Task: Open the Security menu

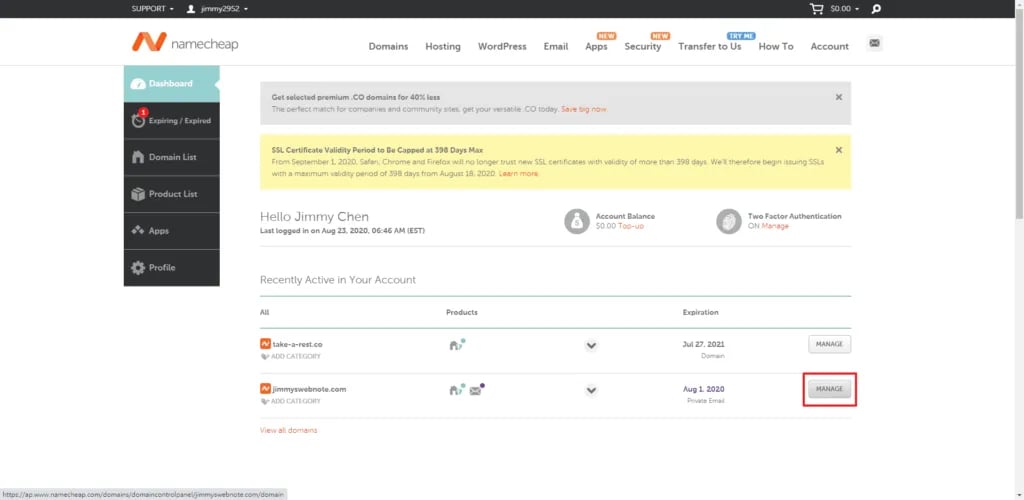Action: (643, 46)
